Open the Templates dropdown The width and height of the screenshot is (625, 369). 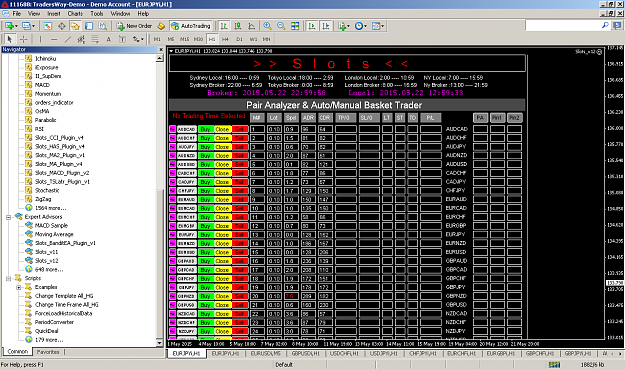point(383,26)
